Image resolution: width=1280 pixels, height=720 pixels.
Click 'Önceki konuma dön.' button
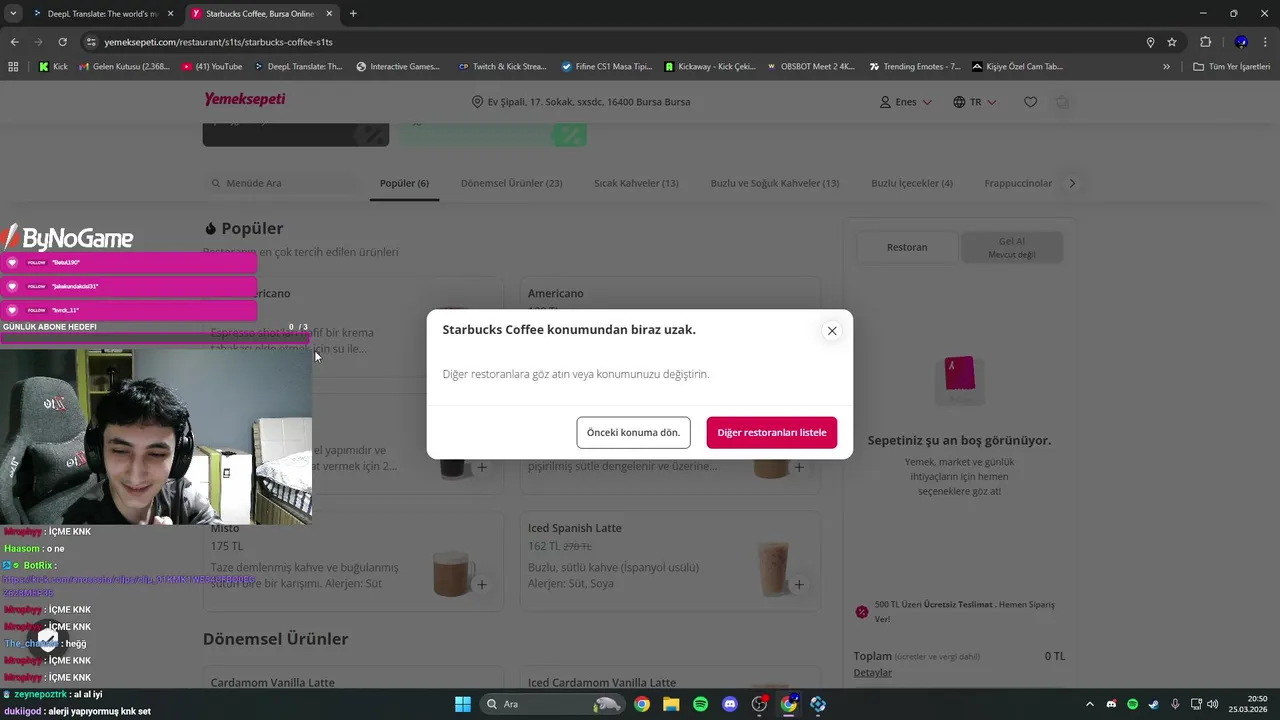click(633, 432)
